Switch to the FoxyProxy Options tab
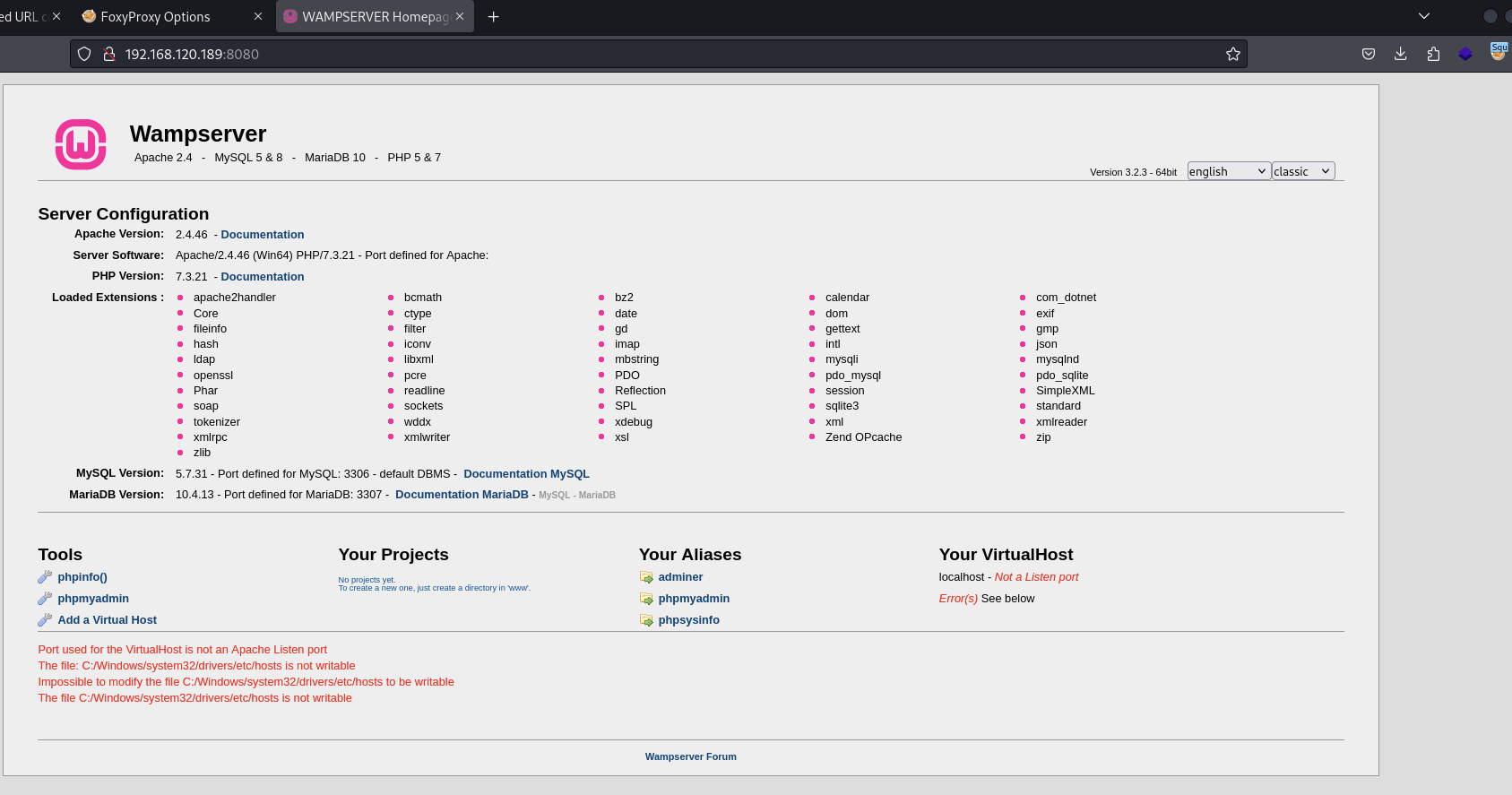This screenshot has height=795, width=1512. click(x=155, y=17)
